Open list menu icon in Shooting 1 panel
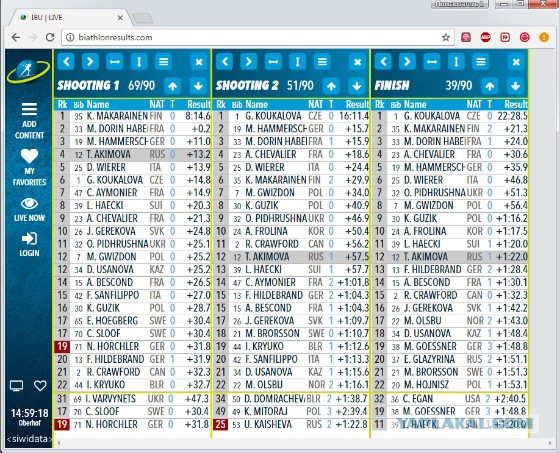 tap(163, 62)
